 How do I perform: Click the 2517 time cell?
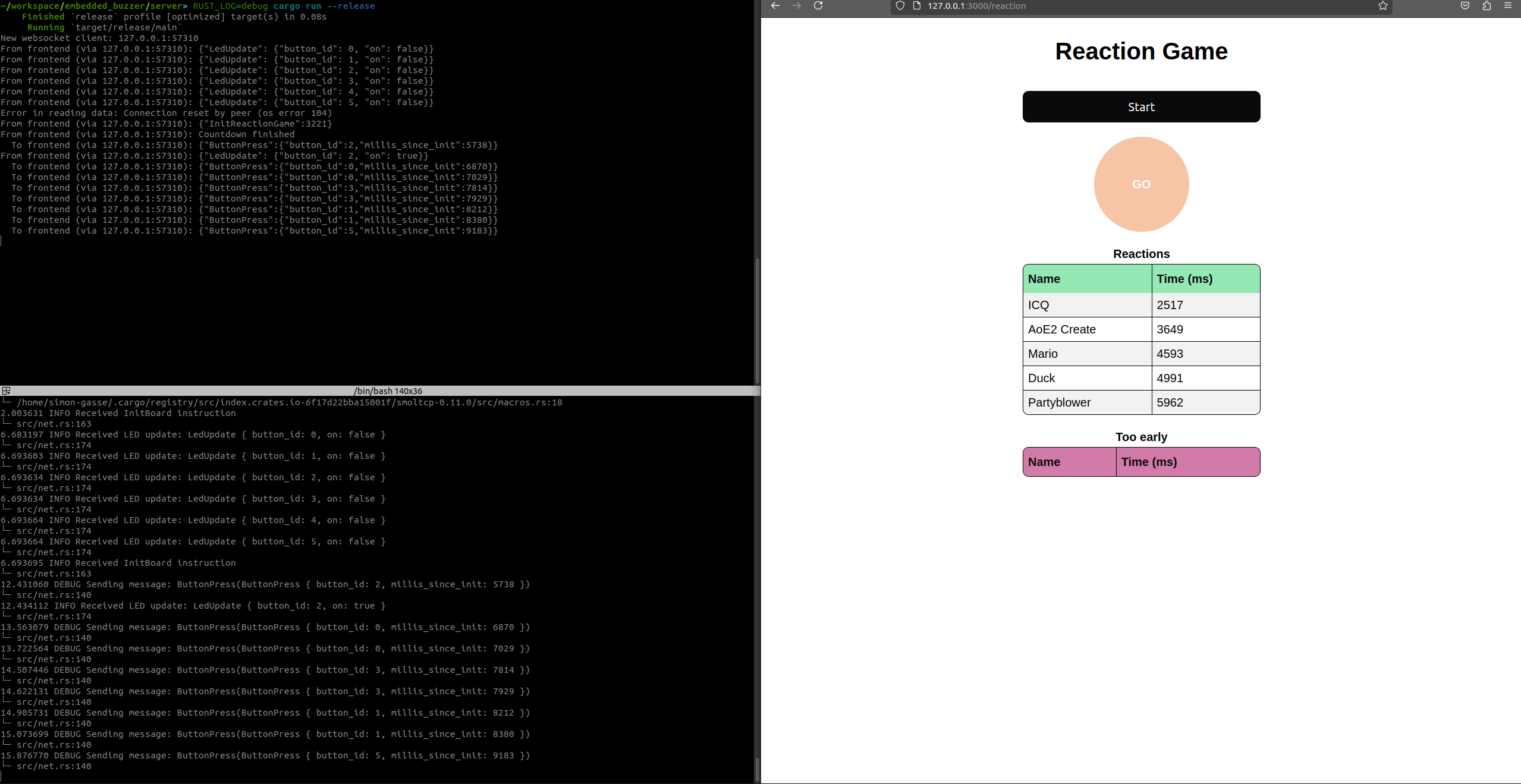1205,305
